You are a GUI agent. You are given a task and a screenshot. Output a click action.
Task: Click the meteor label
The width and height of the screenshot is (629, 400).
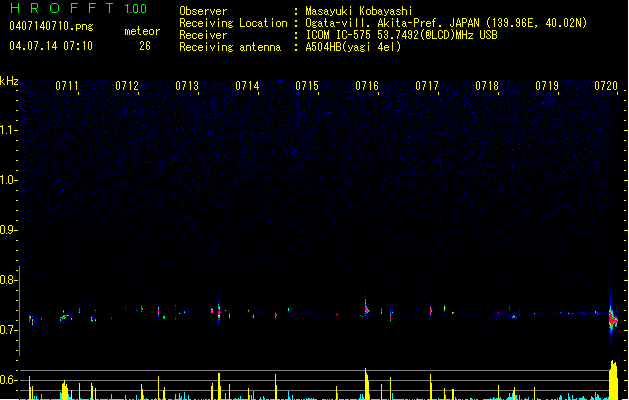[x=142, y=31]
